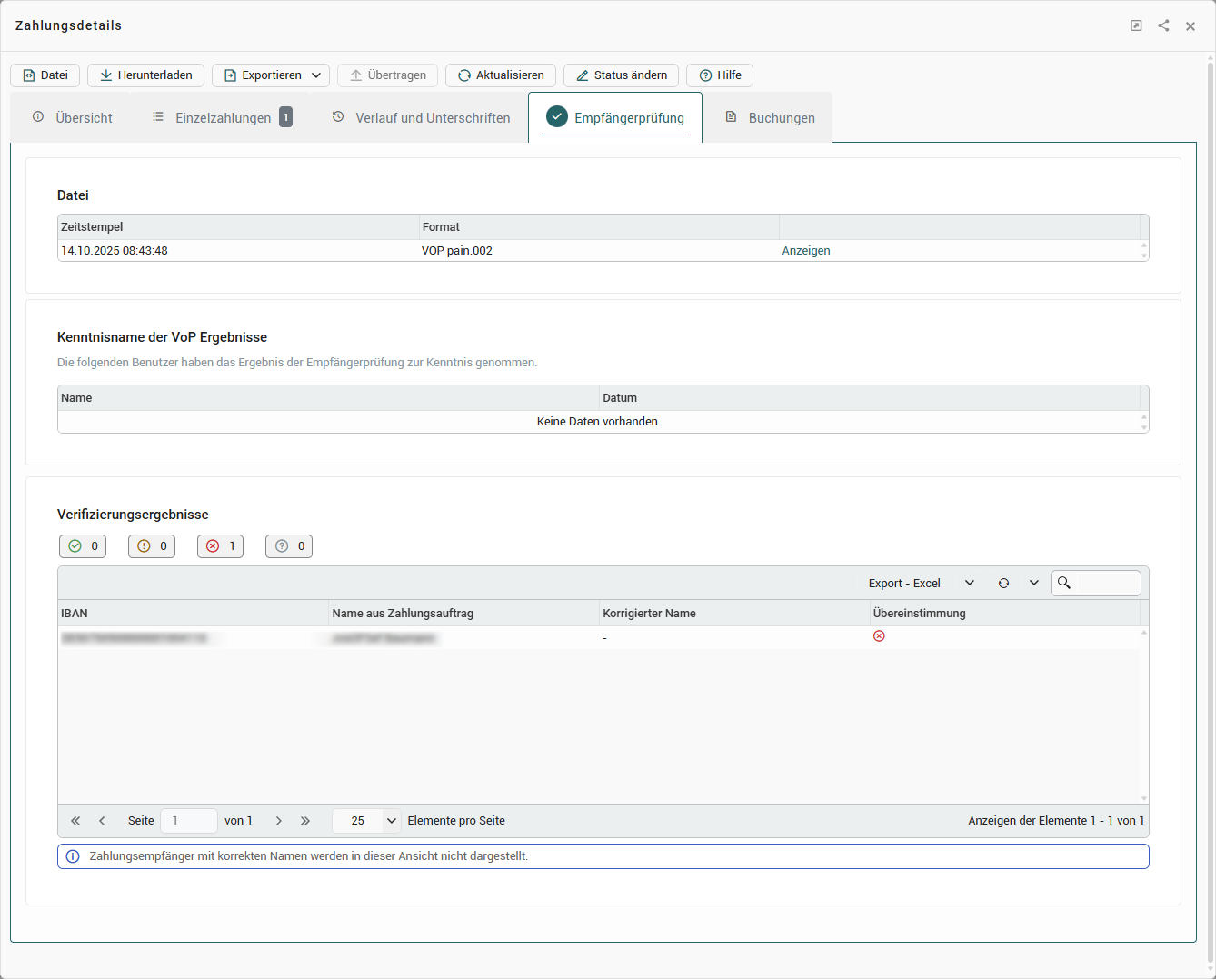Click the Datei toolbar button
The image size is (1216, 980).
tap(45, 75)
